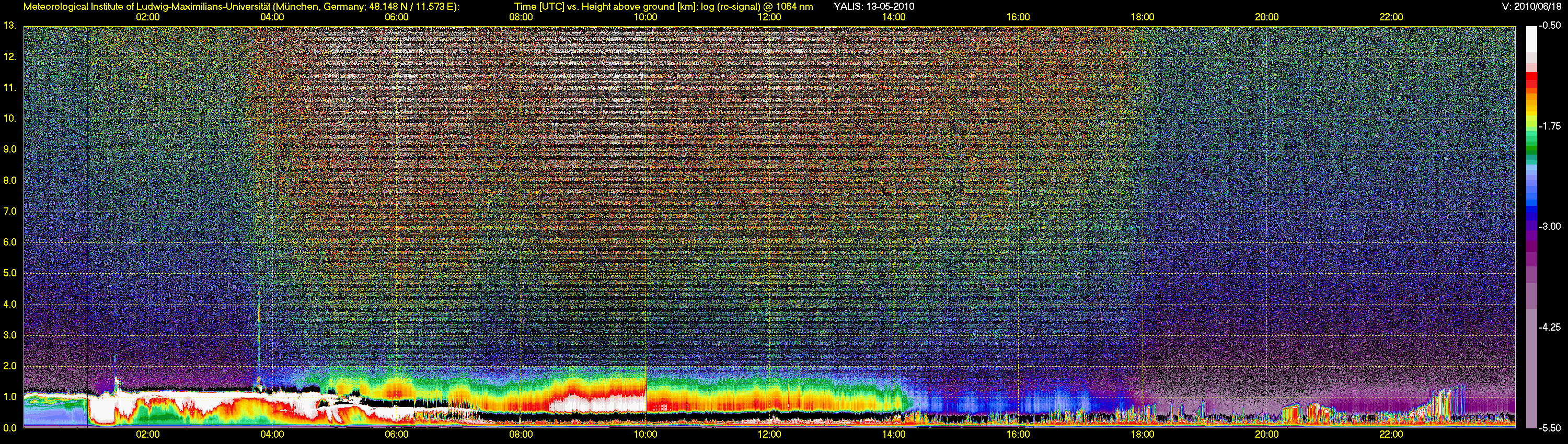Screen dimensions: 1568x444
Task: Click the -1.75 color scale value
Action: pyautogui.click(x=1550, y=126)
